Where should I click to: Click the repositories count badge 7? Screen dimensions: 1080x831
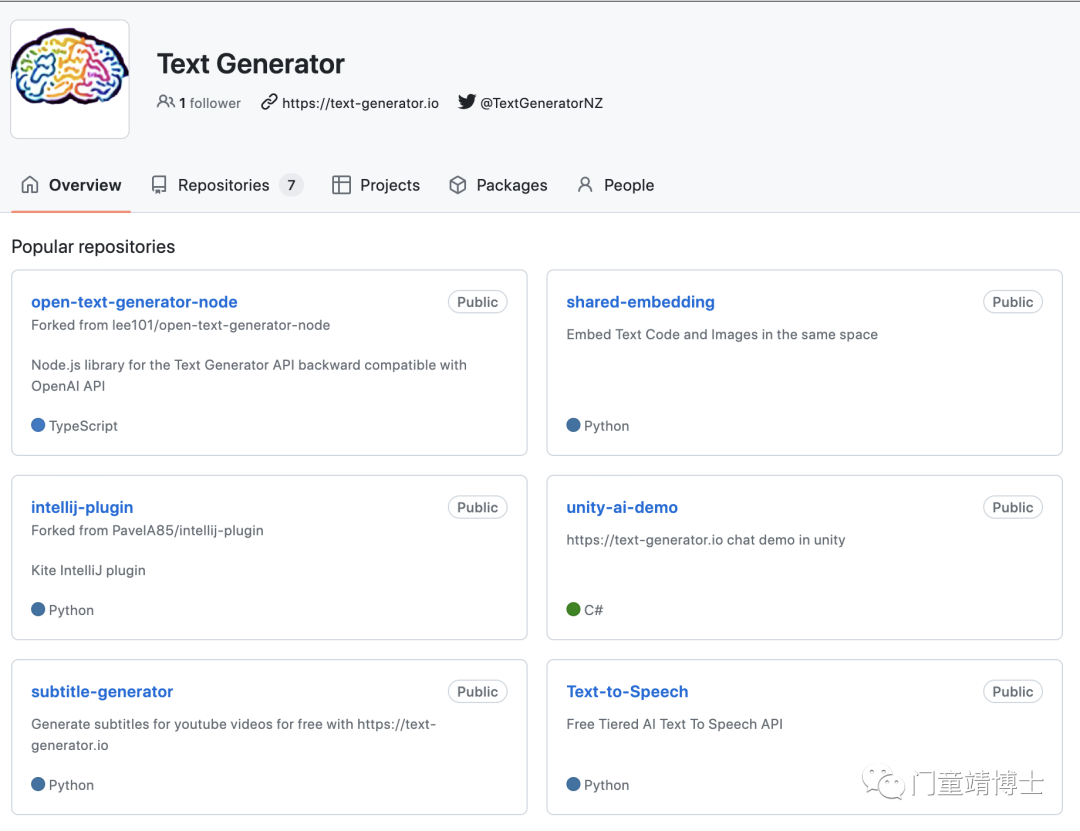click(291, 185)
